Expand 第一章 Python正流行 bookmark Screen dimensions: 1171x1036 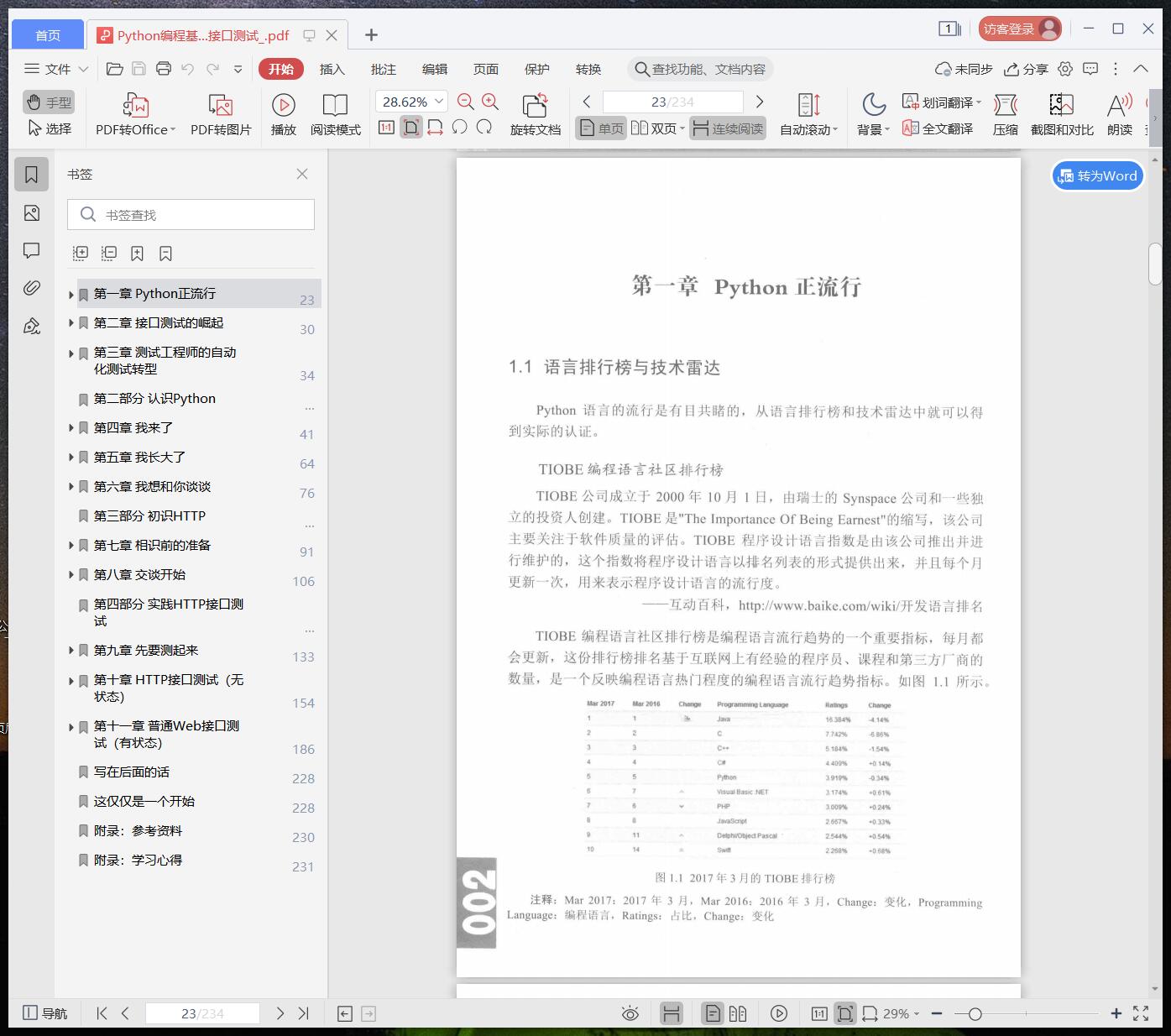click(71, 295)
